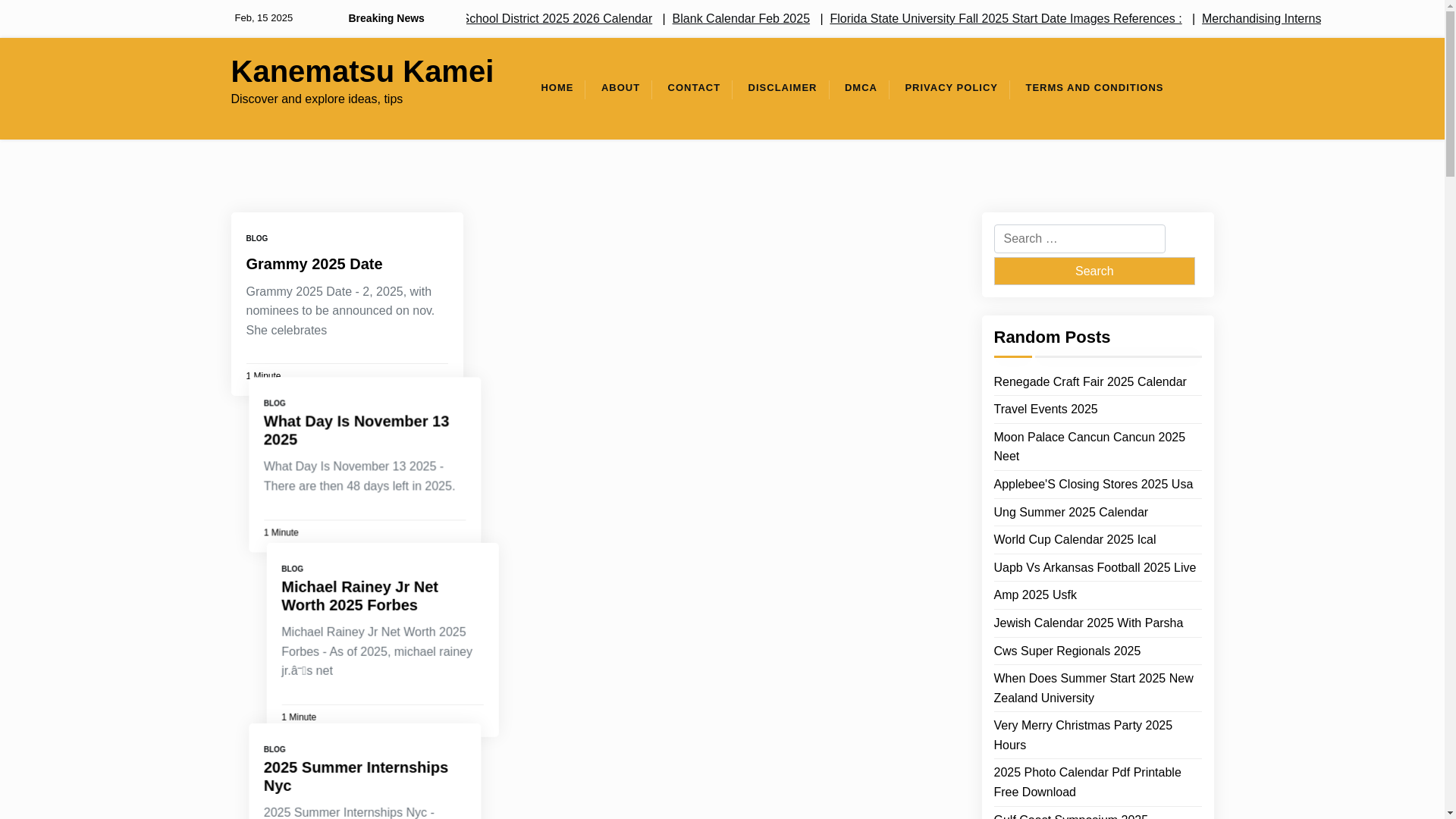This screenshot has width=1456, height=819.
Task: Open 2025 Photo Calendar Pdf Printable Free Download
Action: (1087, 782)
